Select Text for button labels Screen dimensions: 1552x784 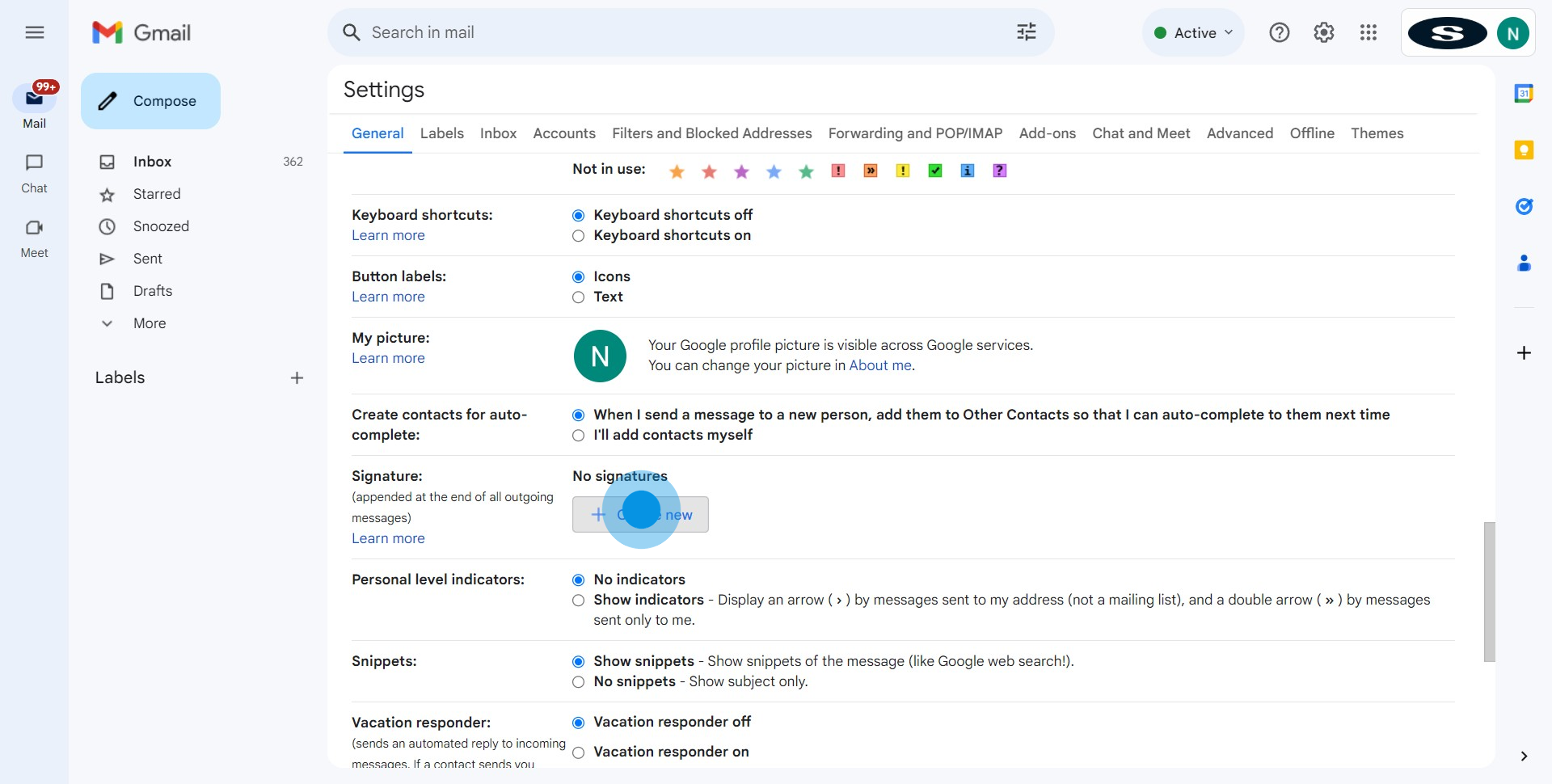tap(578, 297)
